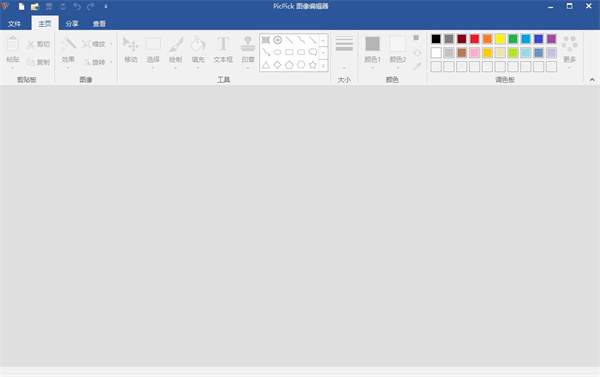Switch to the 分享 tab
Viewport: 600px width, 377px height.
(72, 24)
